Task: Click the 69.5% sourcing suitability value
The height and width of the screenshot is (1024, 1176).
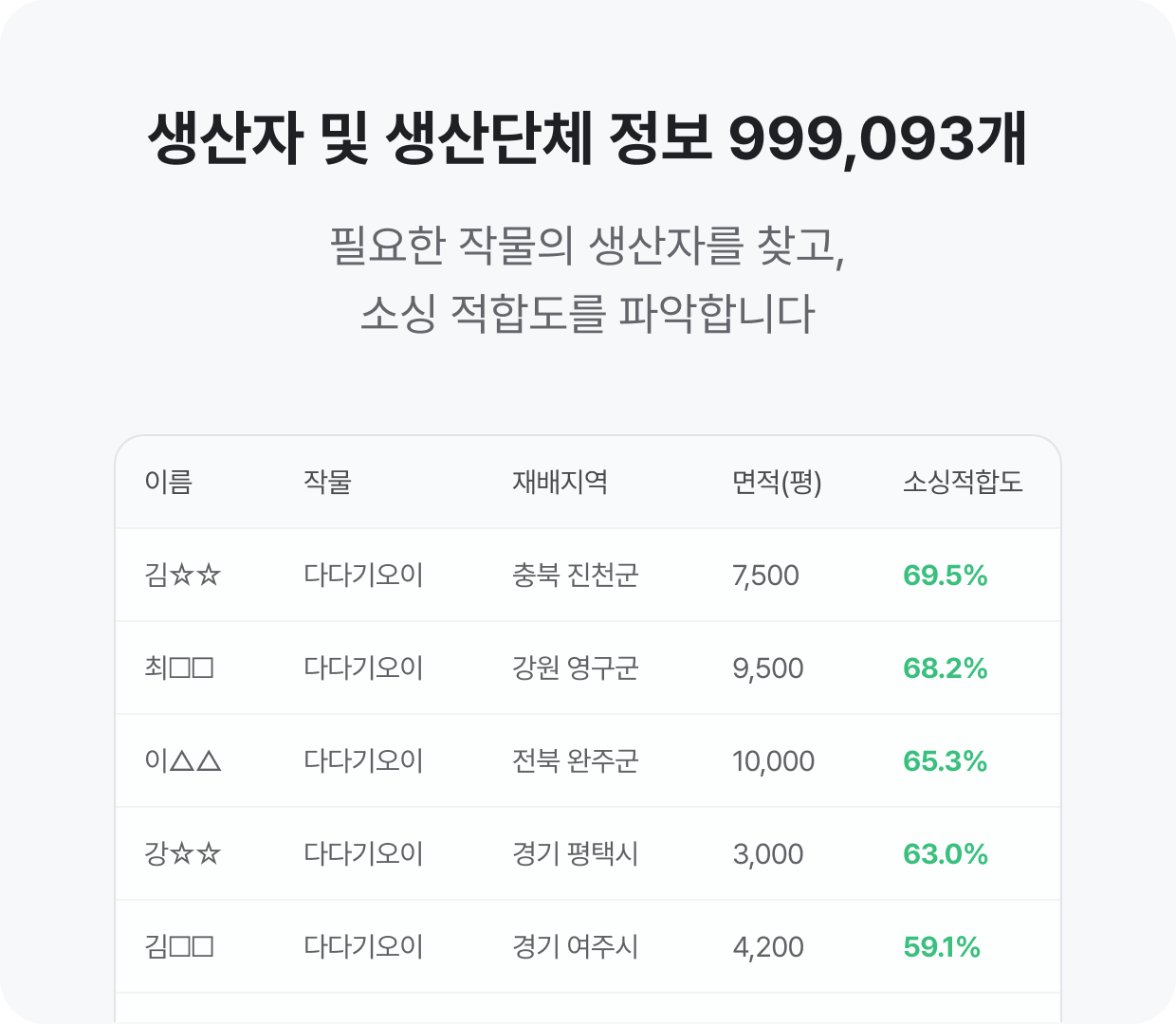Action: click(945, 576)
